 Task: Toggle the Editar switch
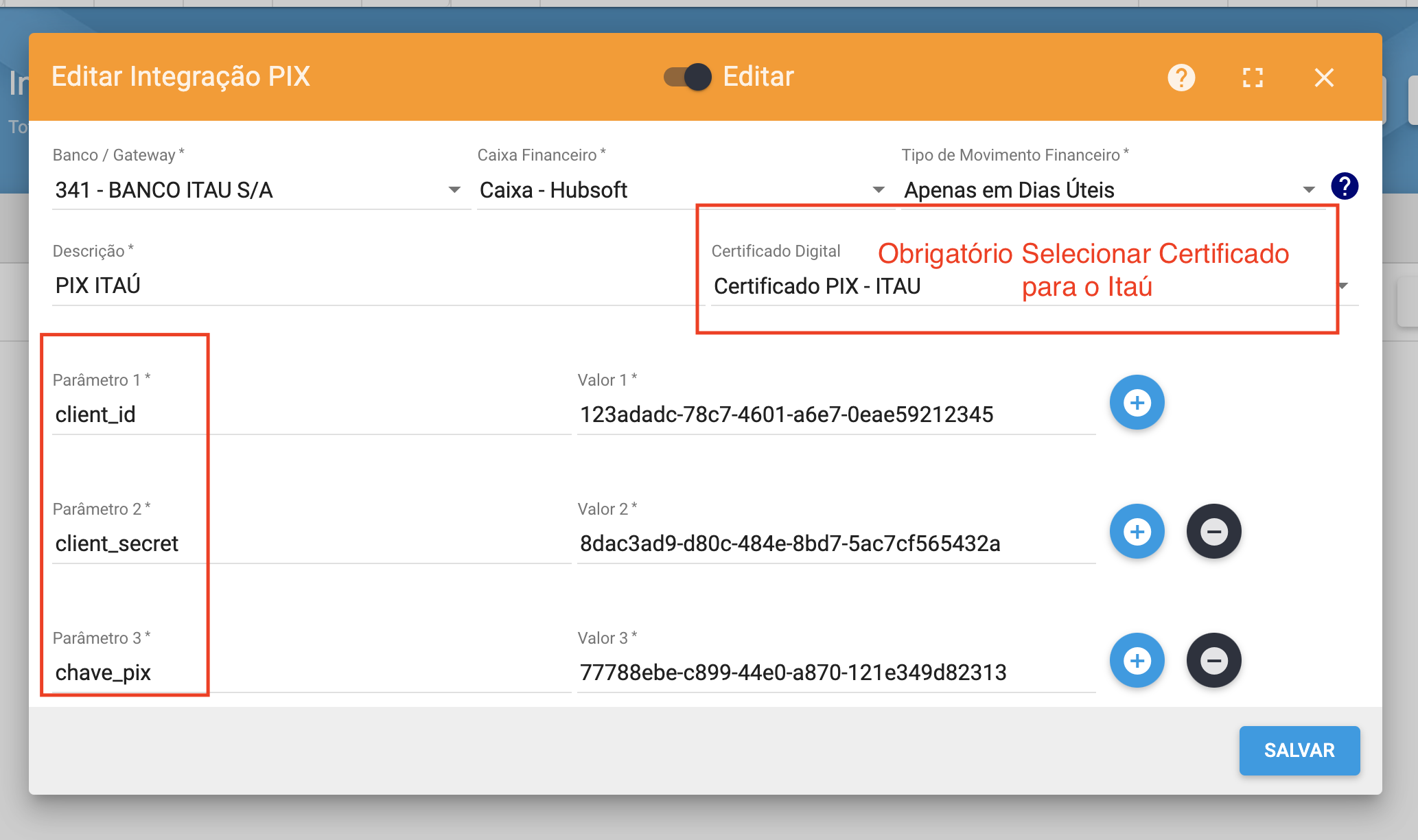click(x=686, y=78)
